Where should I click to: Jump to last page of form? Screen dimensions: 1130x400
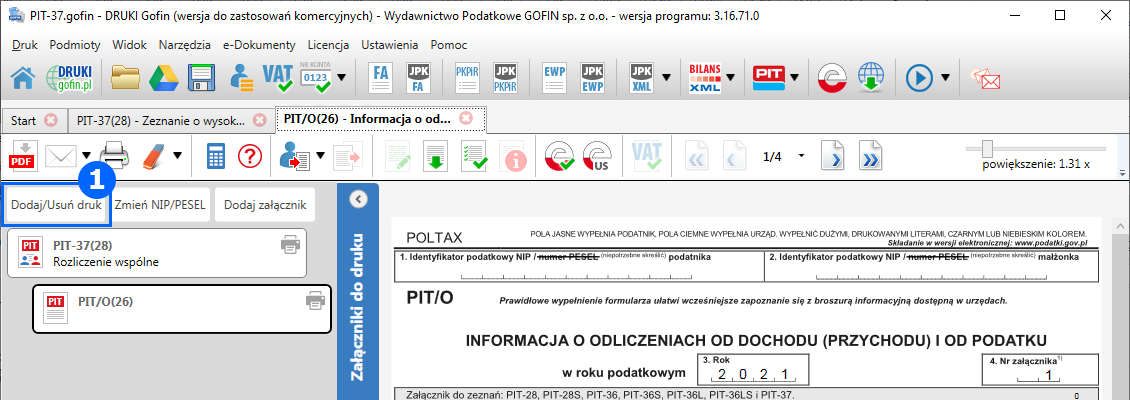pyautogui.click(x=871, y=155)
